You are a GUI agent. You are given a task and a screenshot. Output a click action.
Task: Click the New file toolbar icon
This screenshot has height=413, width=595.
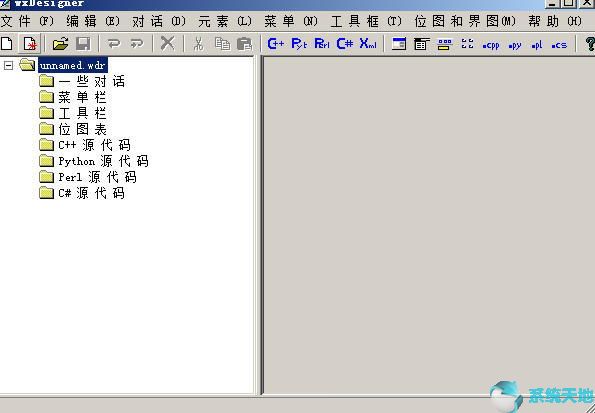[6, 43]
